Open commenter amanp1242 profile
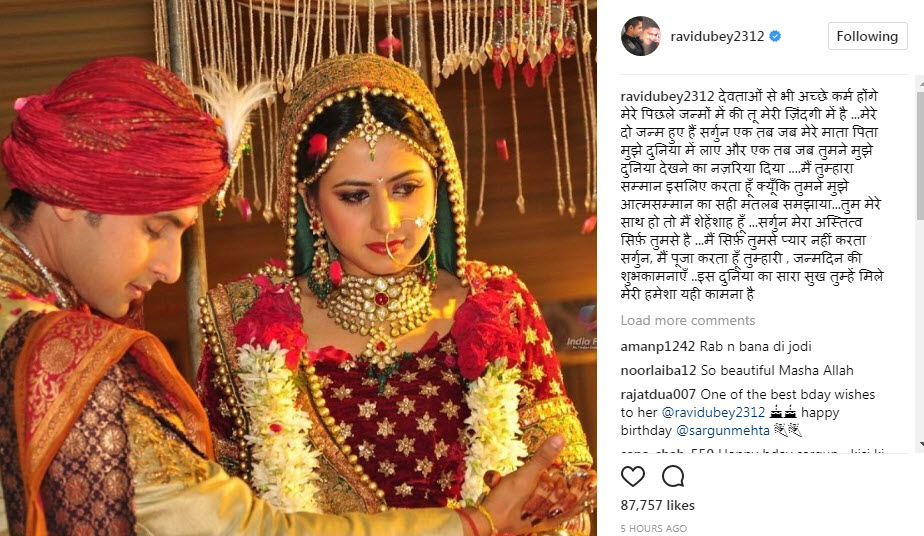Image resolution: width=924 pixels, height=536 pixels. click(658, 346)
